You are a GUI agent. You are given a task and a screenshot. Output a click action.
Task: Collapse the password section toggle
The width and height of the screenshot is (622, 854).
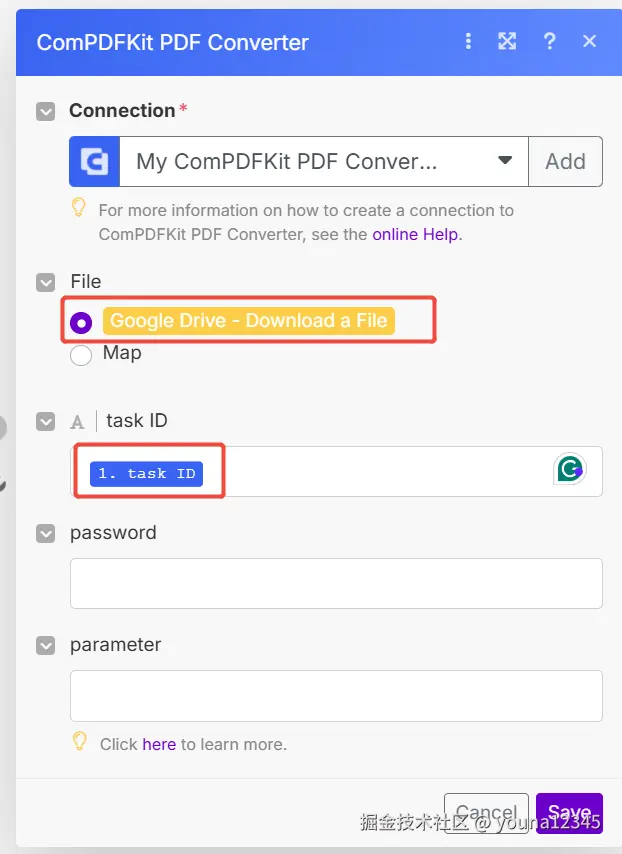(x=45, y=534)
